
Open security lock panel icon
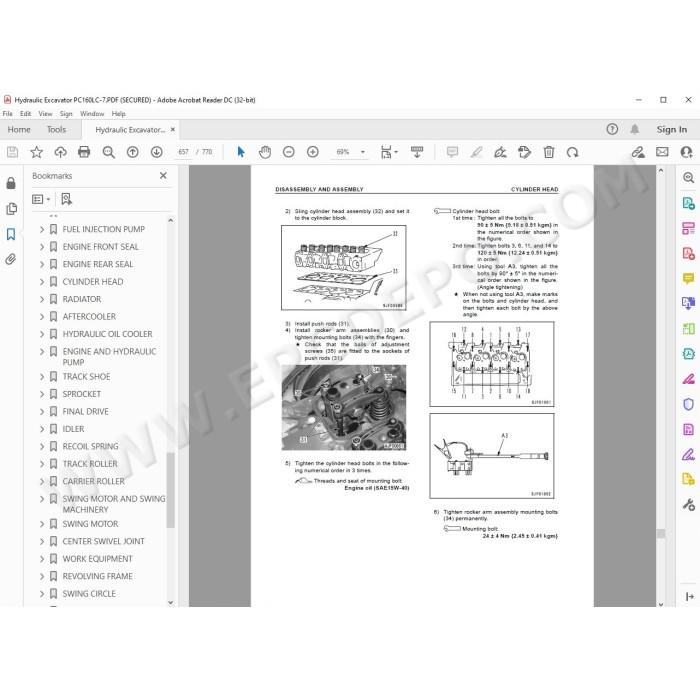(x=11, y=183)
